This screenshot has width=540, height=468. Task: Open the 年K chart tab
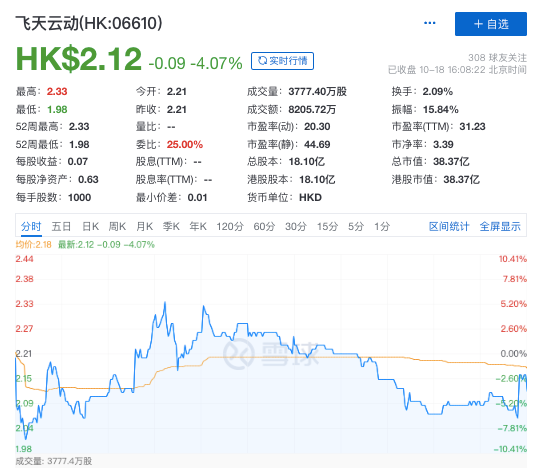(198, 226)
